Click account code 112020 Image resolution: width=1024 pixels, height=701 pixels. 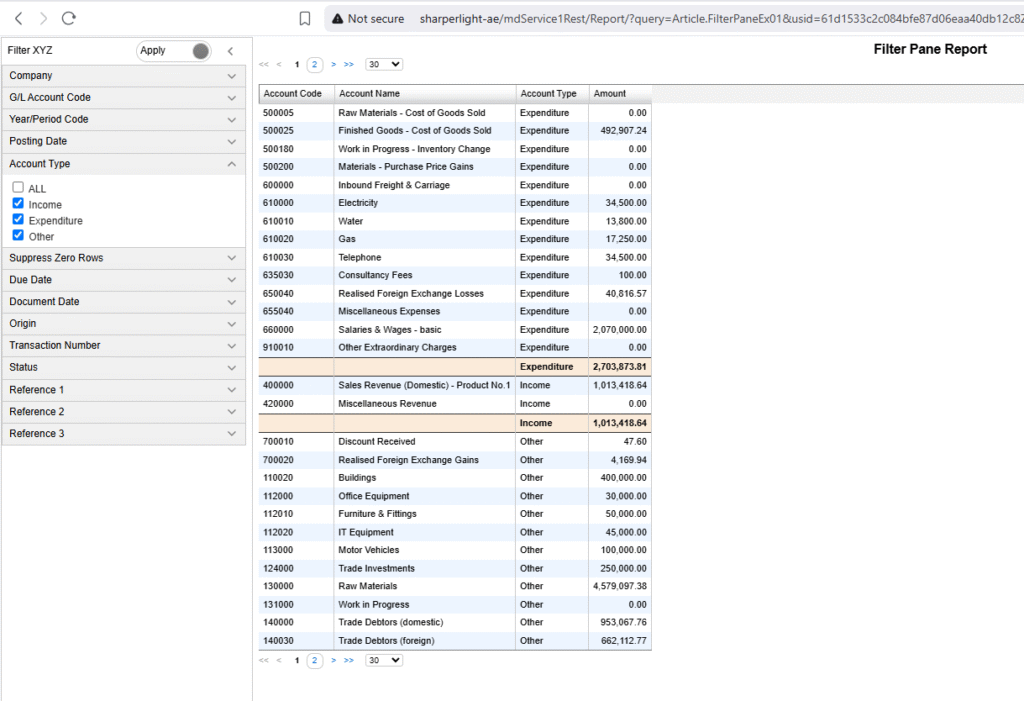pos(278,532)
